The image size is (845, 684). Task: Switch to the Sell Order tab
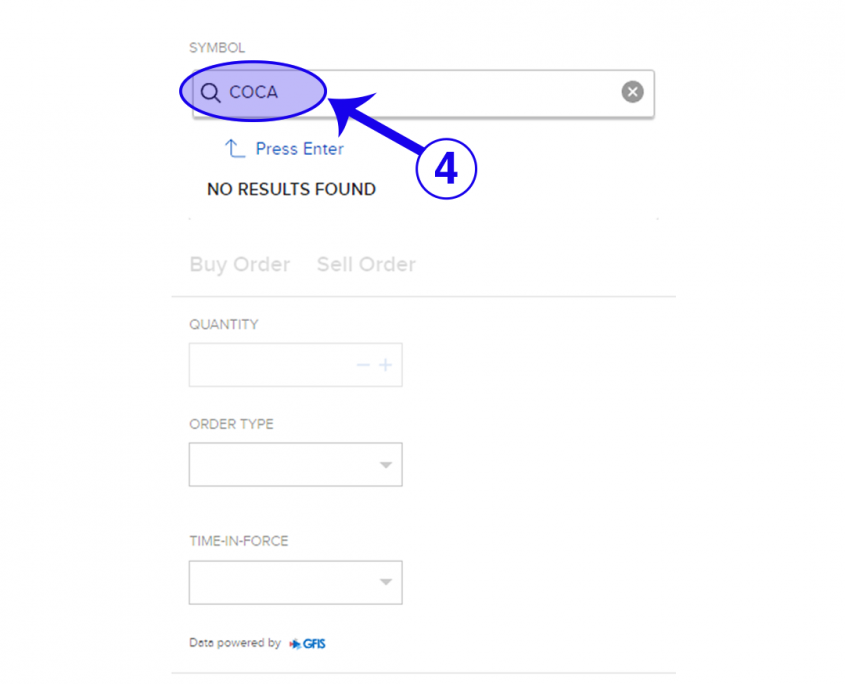[366, 265]
